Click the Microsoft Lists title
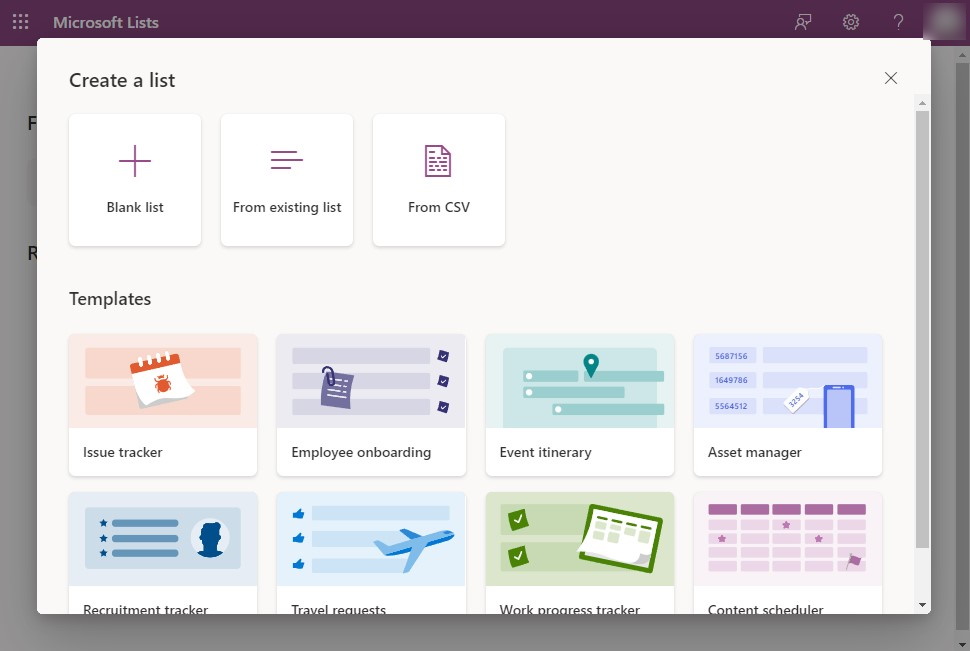 click(106, 22)
